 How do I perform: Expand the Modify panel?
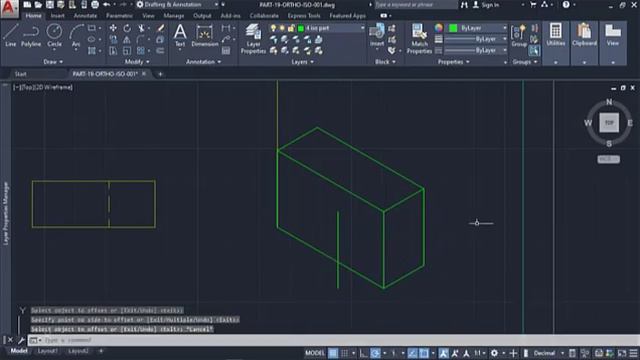(137, 62)
